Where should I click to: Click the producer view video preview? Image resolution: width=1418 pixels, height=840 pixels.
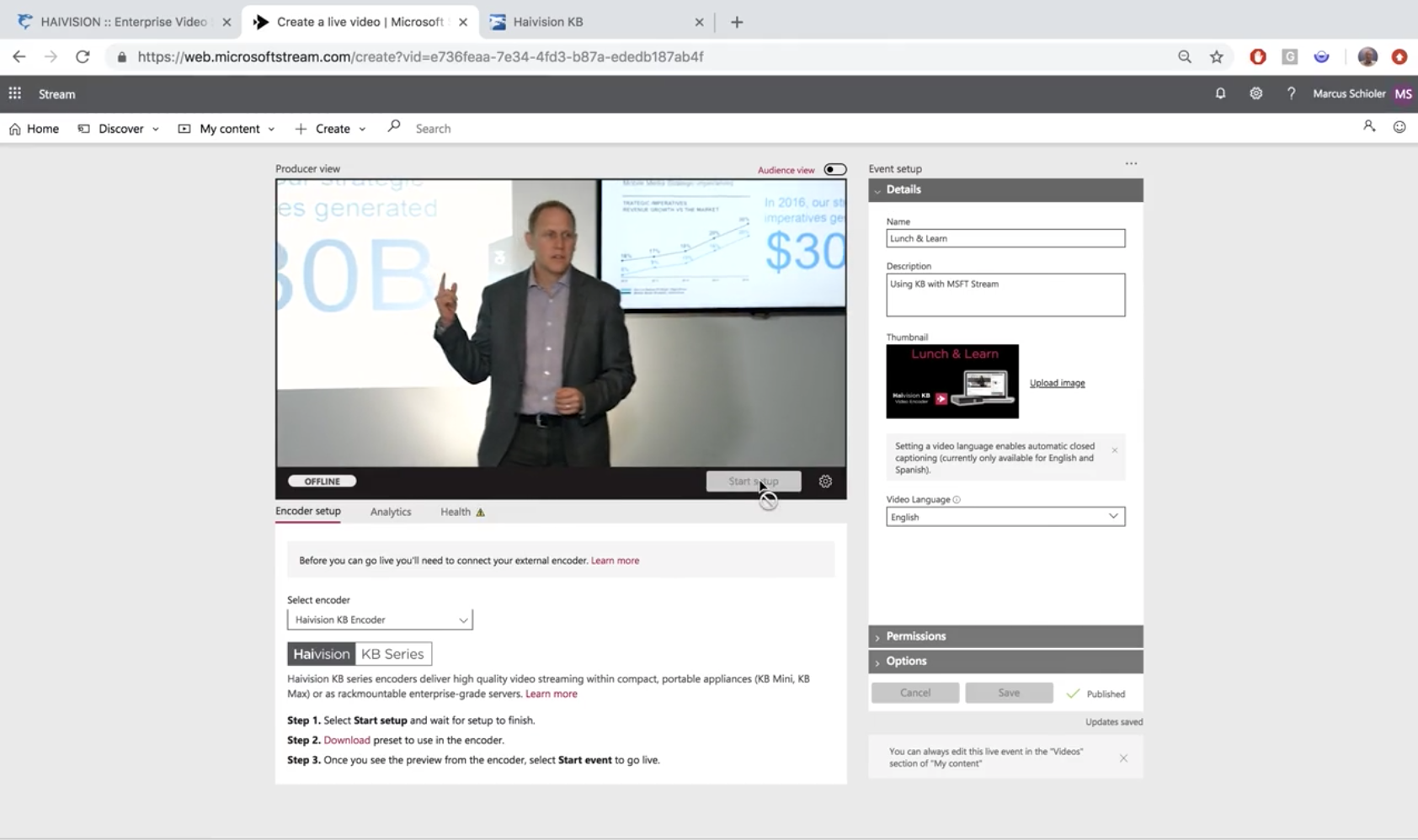561,323
